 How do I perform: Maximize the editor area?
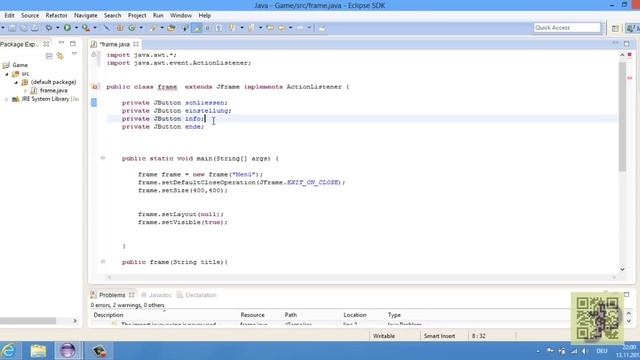point(627,44)
